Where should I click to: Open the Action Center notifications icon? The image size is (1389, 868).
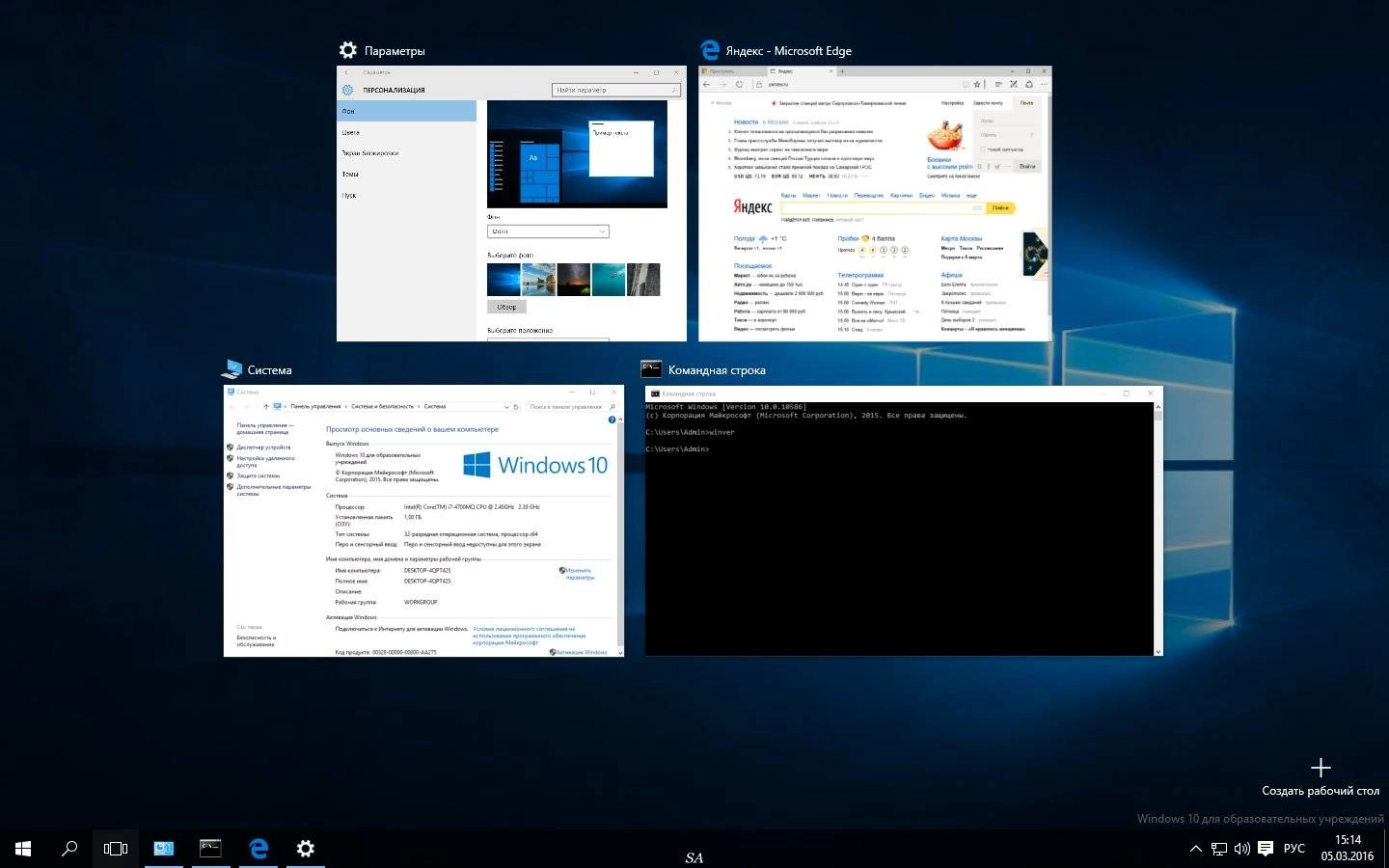tap(1266, 849)
